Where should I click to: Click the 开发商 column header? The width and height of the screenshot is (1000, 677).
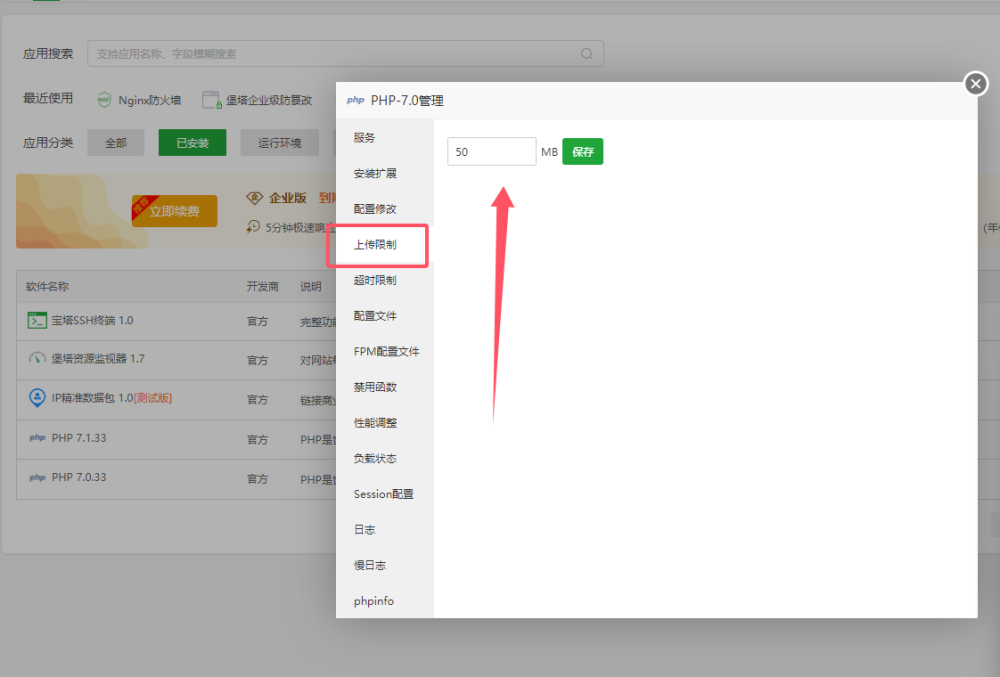pyautogui.click(x=263, y=287)
